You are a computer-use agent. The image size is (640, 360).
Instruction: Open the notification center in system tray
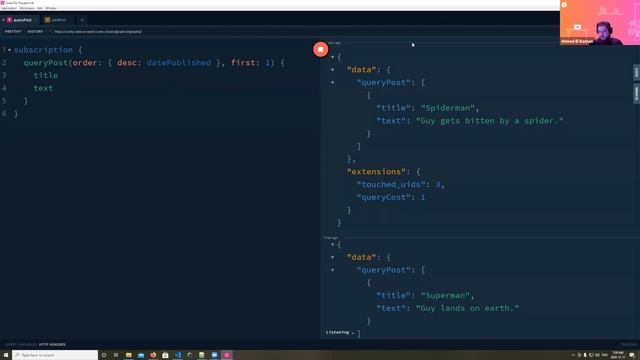(x=632, y=355)
